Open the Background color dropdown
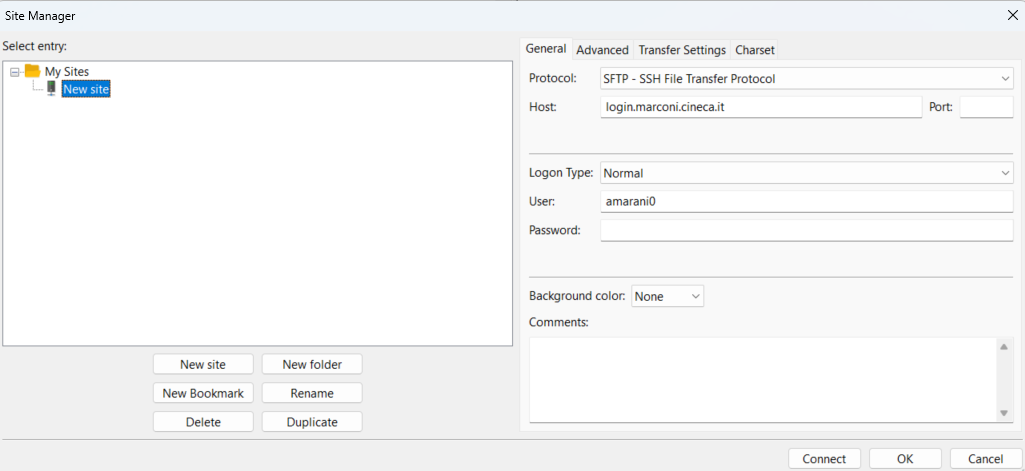The image size is (1025, 471). [667, 296]
